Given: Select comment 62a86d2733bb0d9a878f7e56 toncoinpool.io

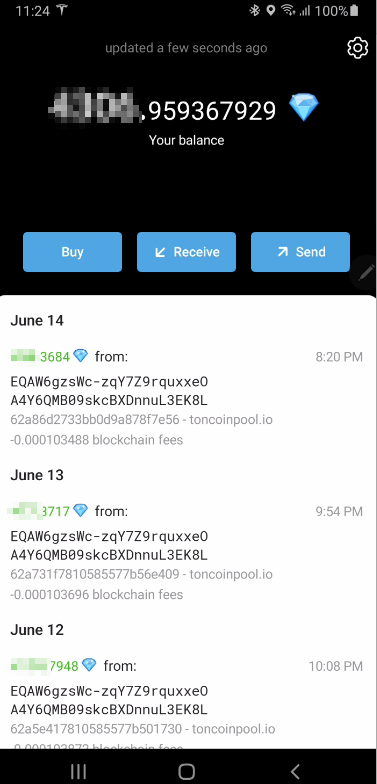Looking at the screenshot, I should click(x=142, y=420).
